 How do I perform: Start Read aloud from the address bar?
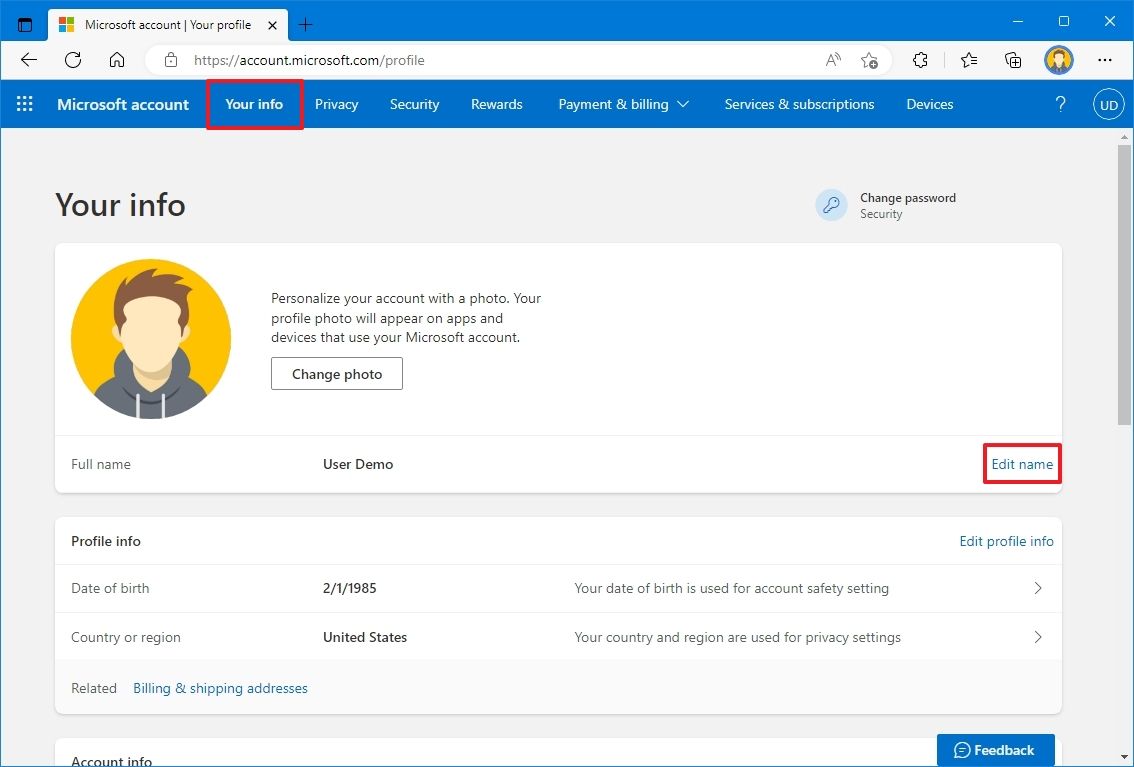[832, 60]
